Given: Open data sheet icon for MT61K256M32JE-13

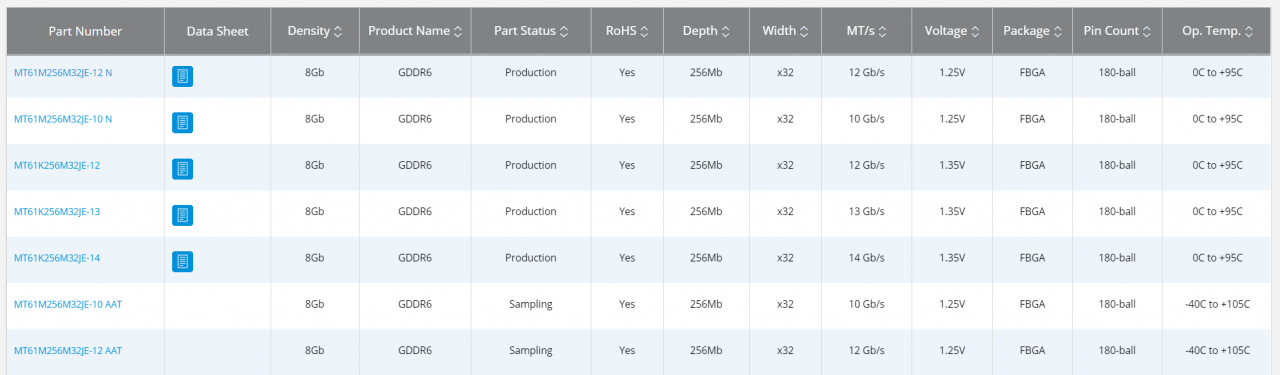Looking at the screenshot, I should [x=182, y=215].
